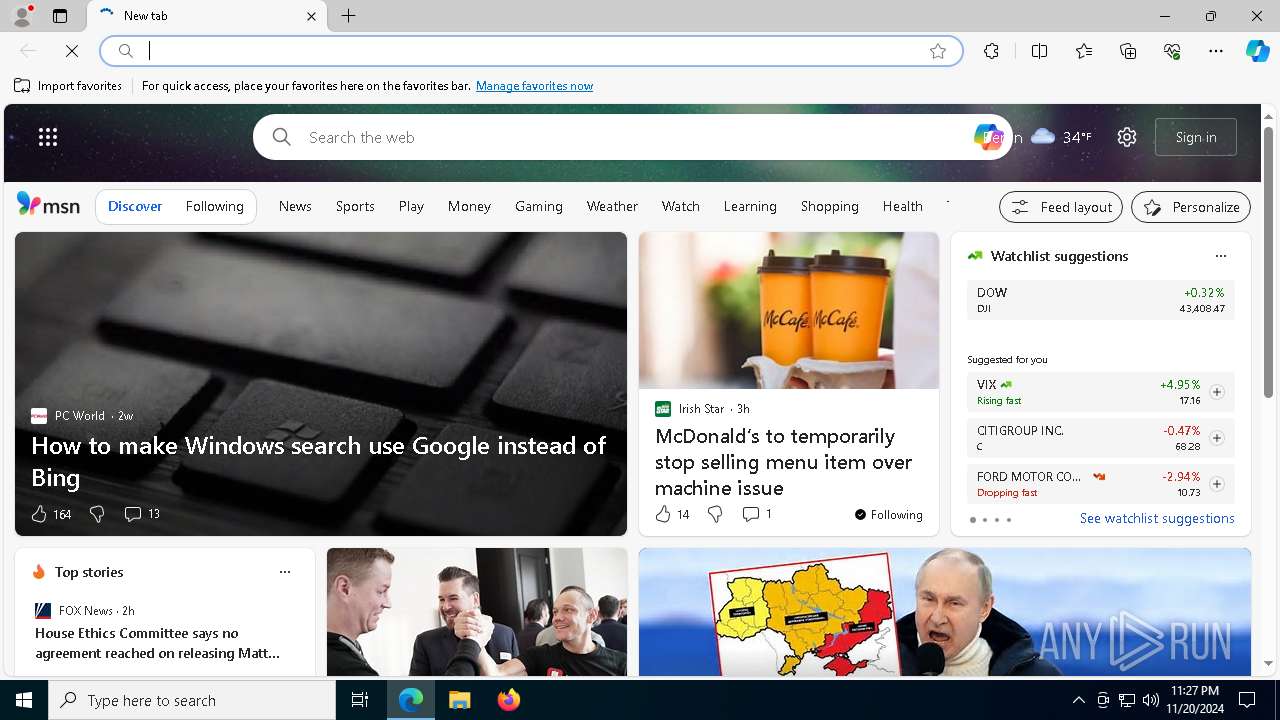Image resolution: width=1280 pixels, height=720 pixels.
Task: Dislike the PC World article
Action: pyautogui.click(x=97, y=514)
